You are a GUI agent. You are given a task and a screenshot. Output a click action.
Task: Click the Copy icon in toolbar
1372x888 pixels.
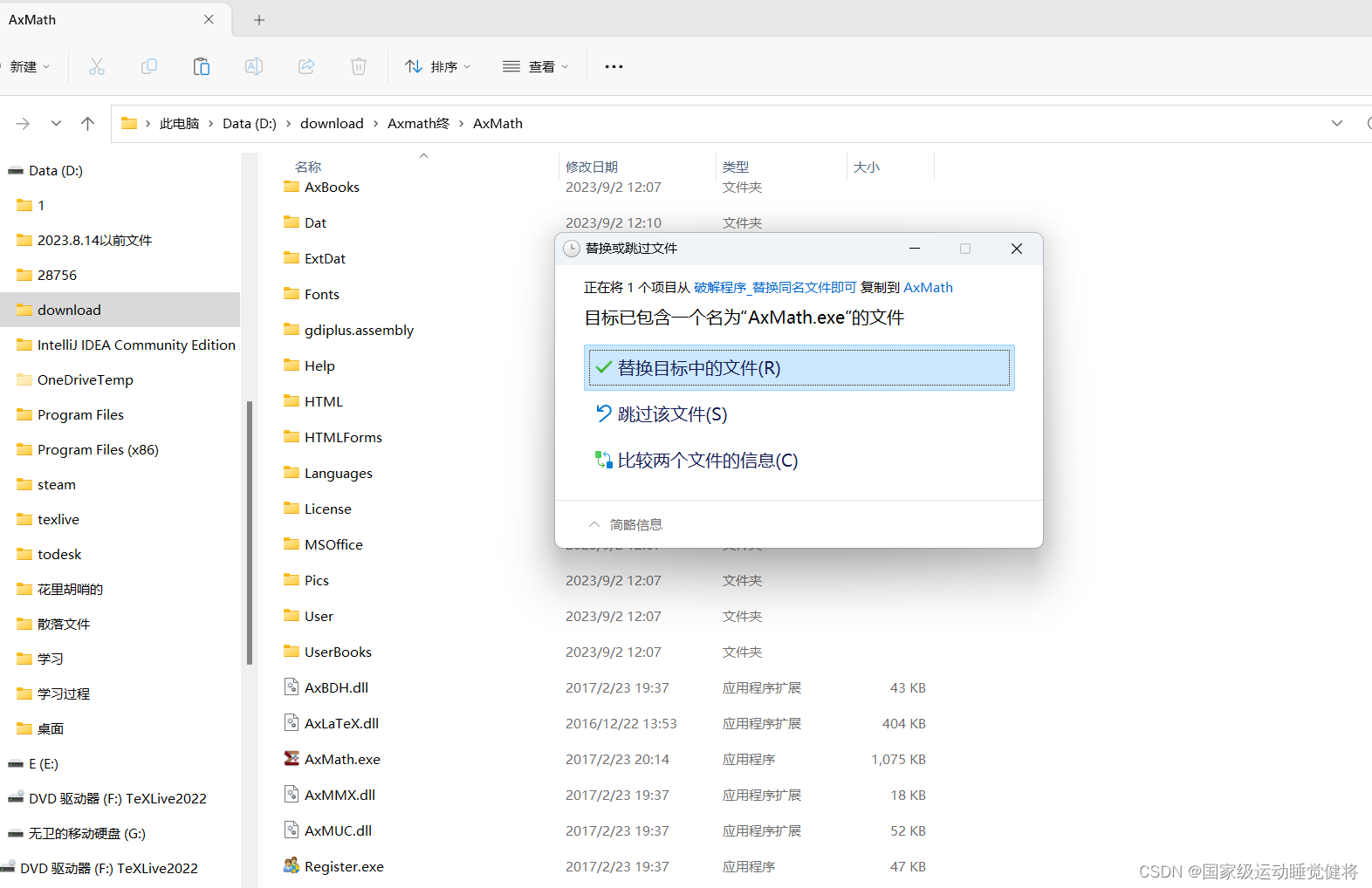click(x=149, y=66)
